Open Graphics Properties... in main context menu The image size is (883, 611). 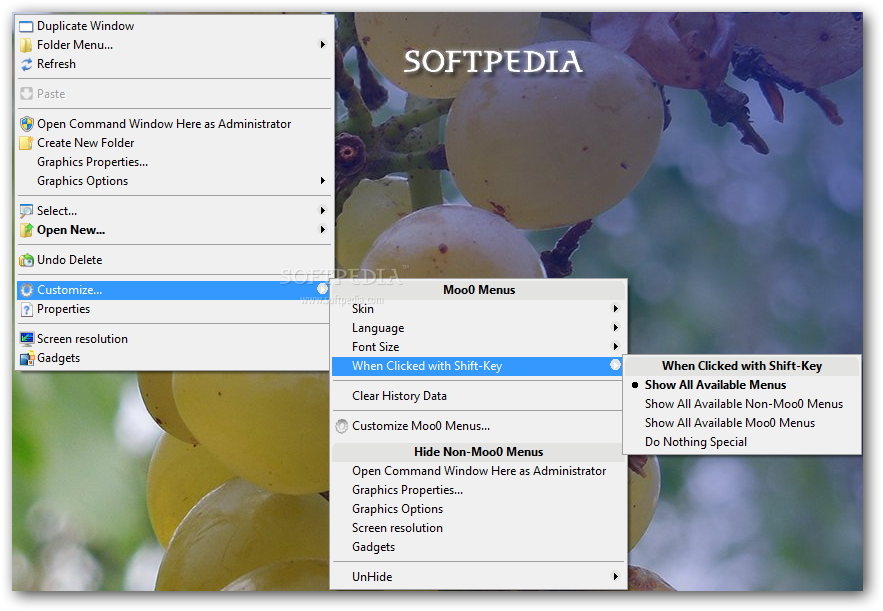click(x=175, y=162)
